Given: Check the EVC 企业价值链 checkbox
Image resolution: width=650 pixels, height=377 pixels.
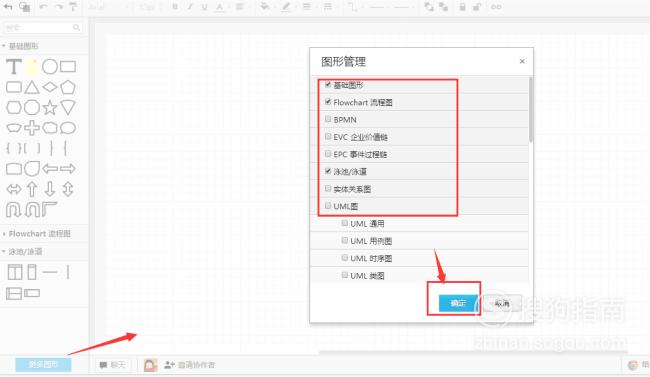Looking at the screenshot, I should [328, 136].
